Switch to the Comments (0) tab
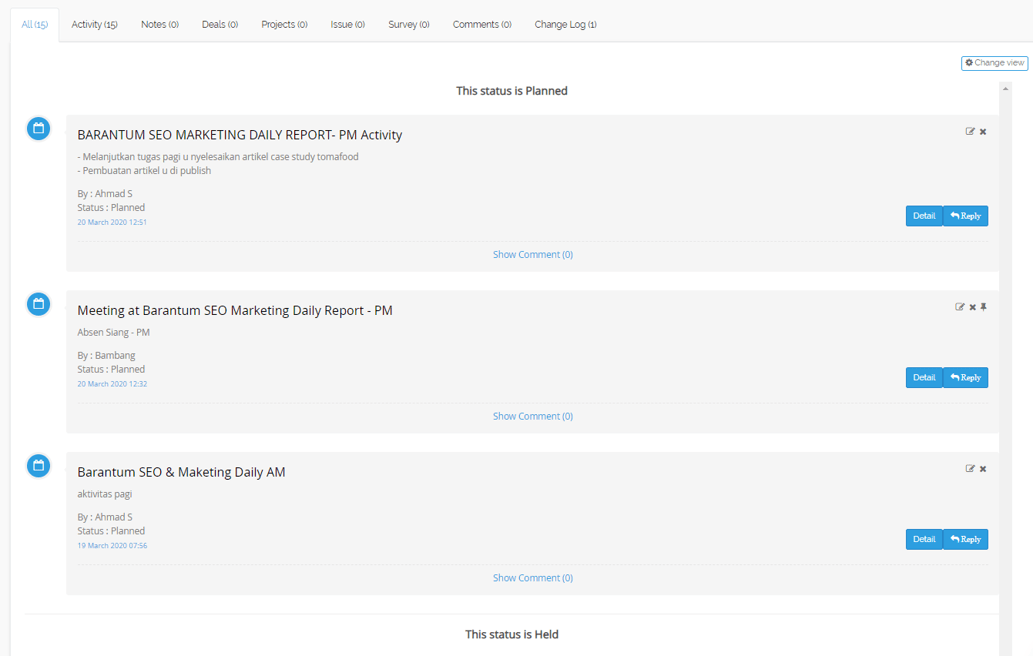This screenshot has height=656, width=1033. coord(482,24)
